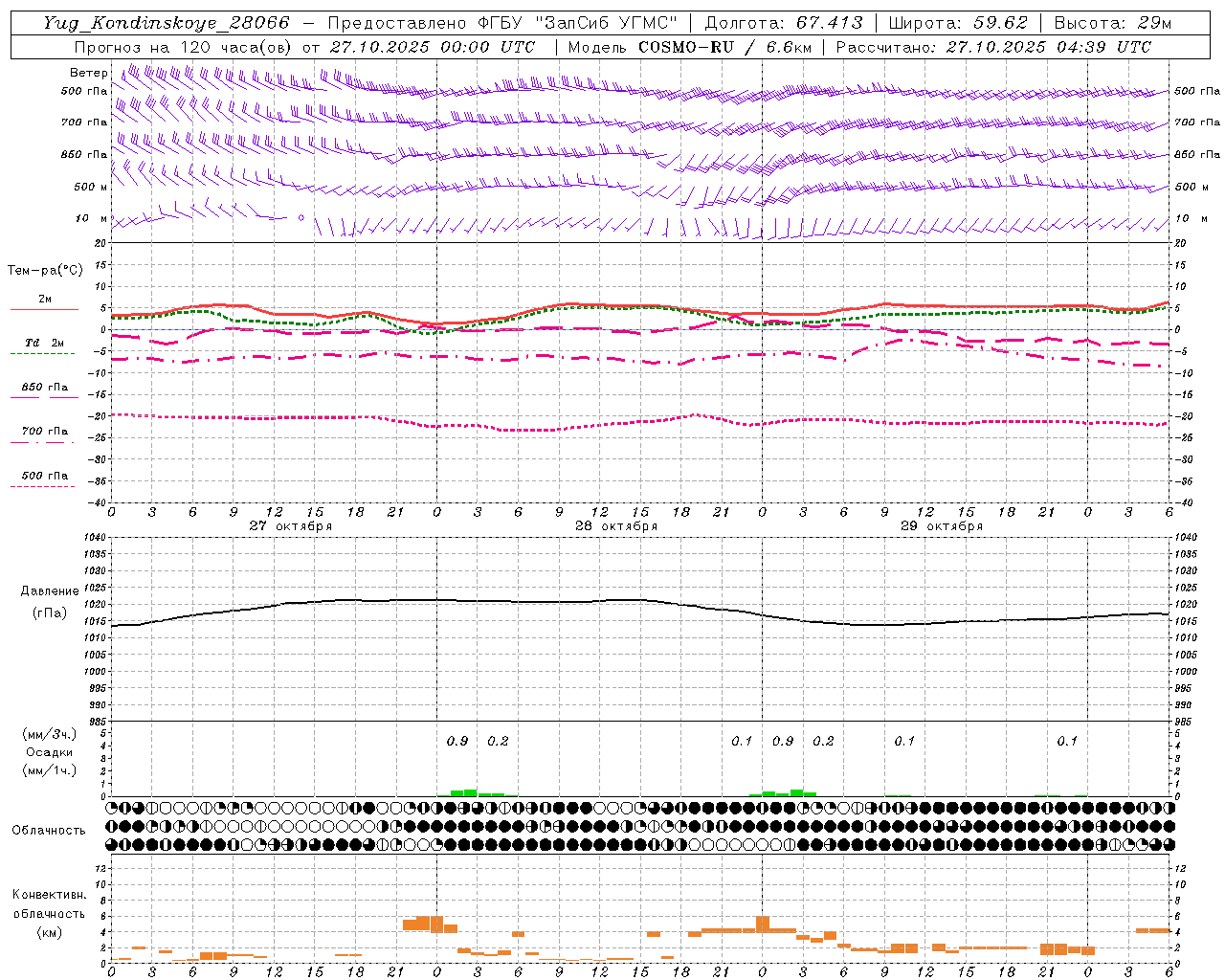Click the Рассчитано: 27.10.2025 04:39 UTC text
The image size is (1225, 980).
click(993, 47)
